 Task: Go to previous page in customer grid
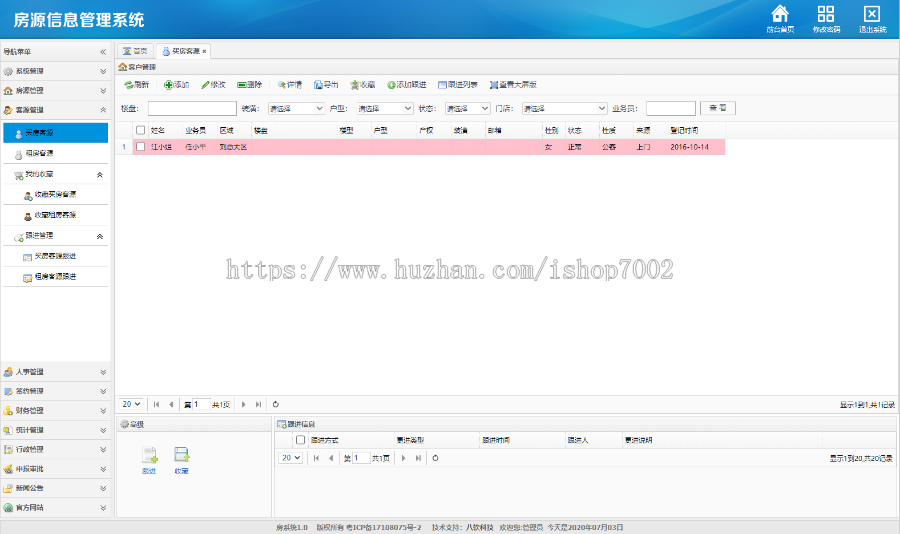171,405
